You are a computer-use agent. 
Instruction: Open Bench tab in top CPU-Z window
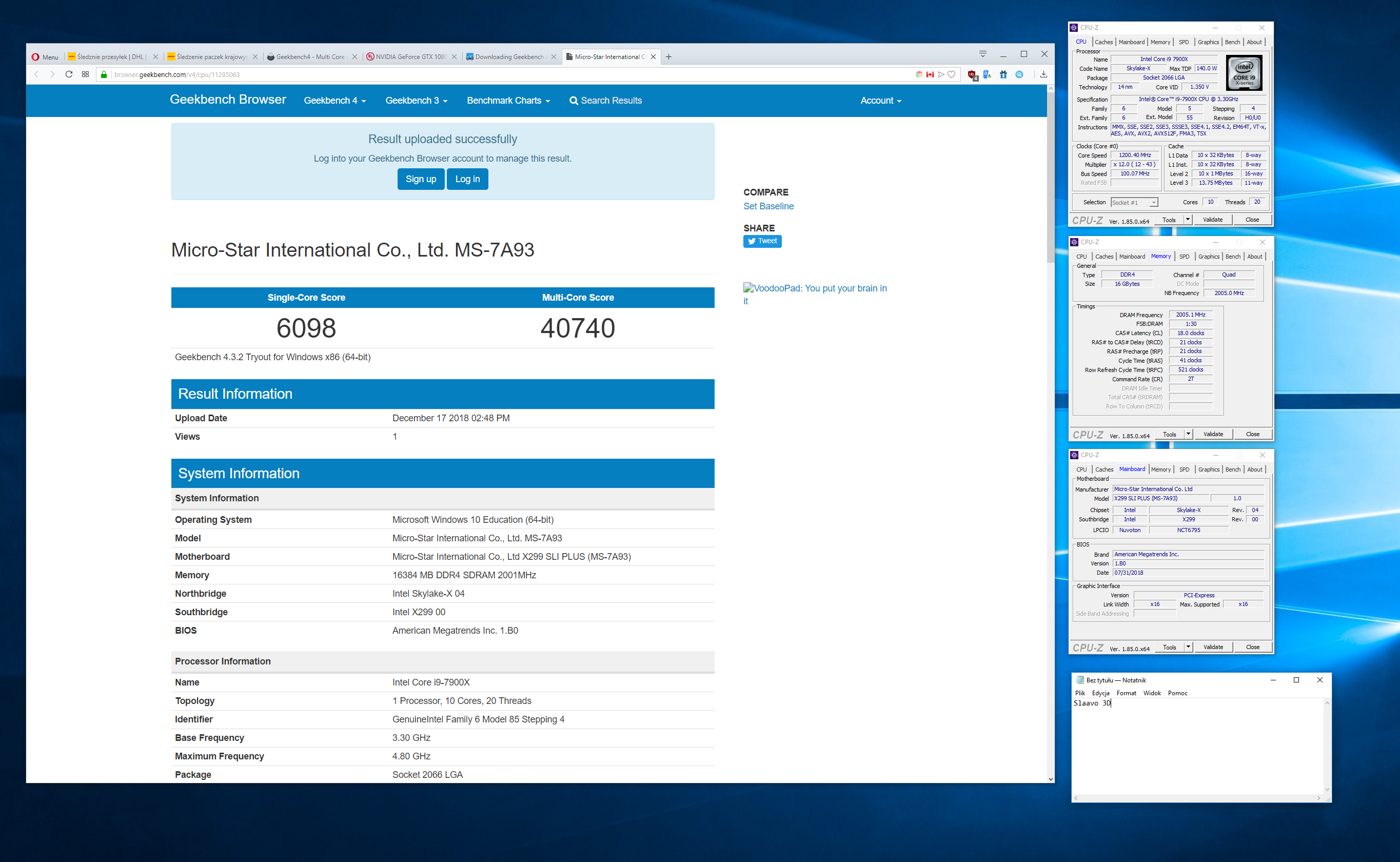tap(1232, 42)
